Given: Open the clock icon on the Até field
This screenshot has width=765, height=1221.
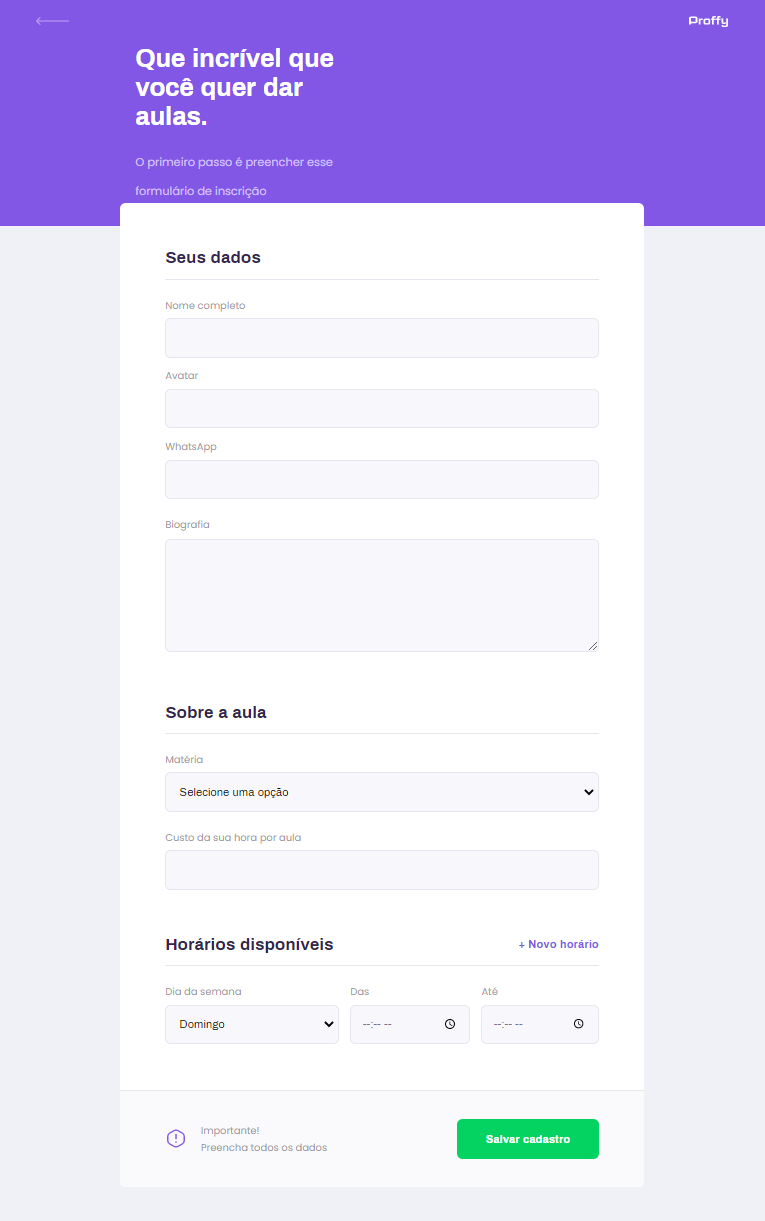Looking at the screenshot, I should click(x=578, y=1023).
